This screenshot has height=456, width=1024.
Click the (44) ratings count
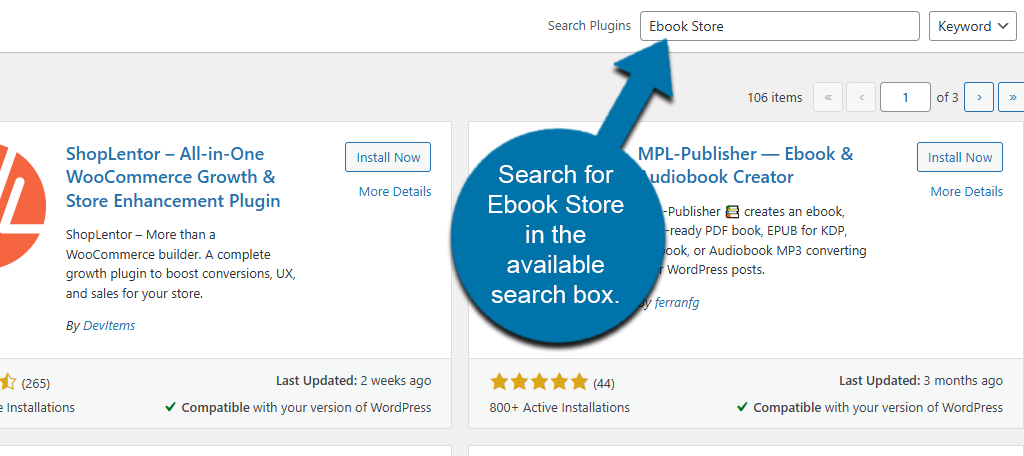603,383
